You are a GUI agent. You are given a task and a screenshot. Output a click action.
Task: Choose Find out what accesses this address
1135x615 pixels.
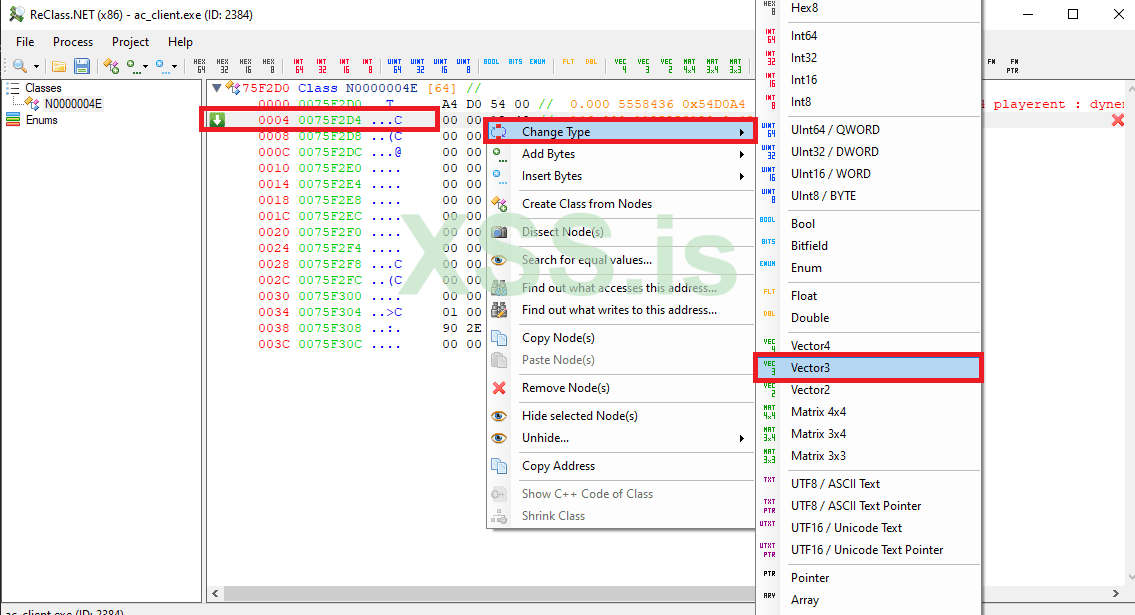[x=620, y=288]
